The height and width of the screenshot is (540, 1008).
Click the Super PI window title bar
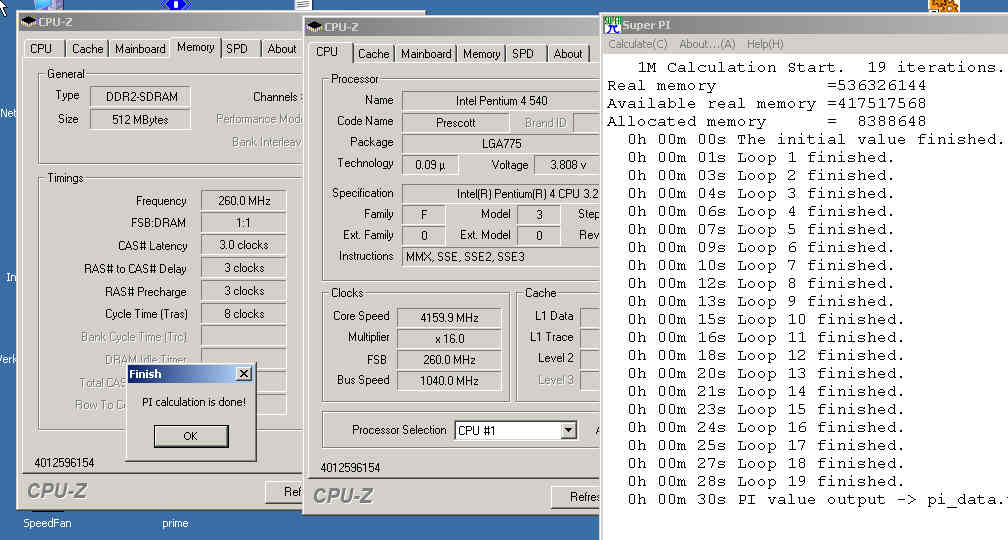[804, 24]
